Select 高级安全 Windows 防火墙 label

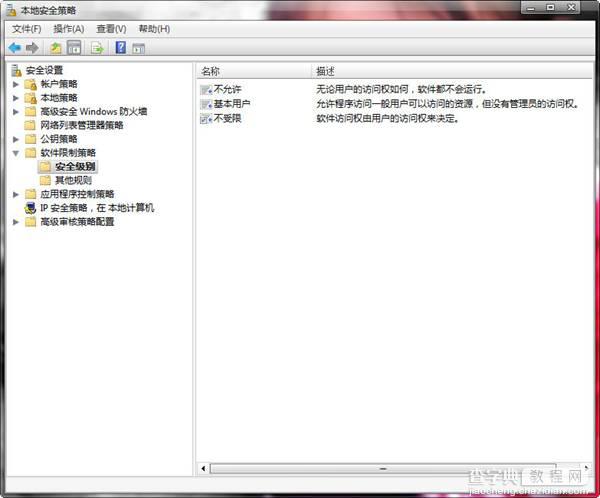click(94, 111)
